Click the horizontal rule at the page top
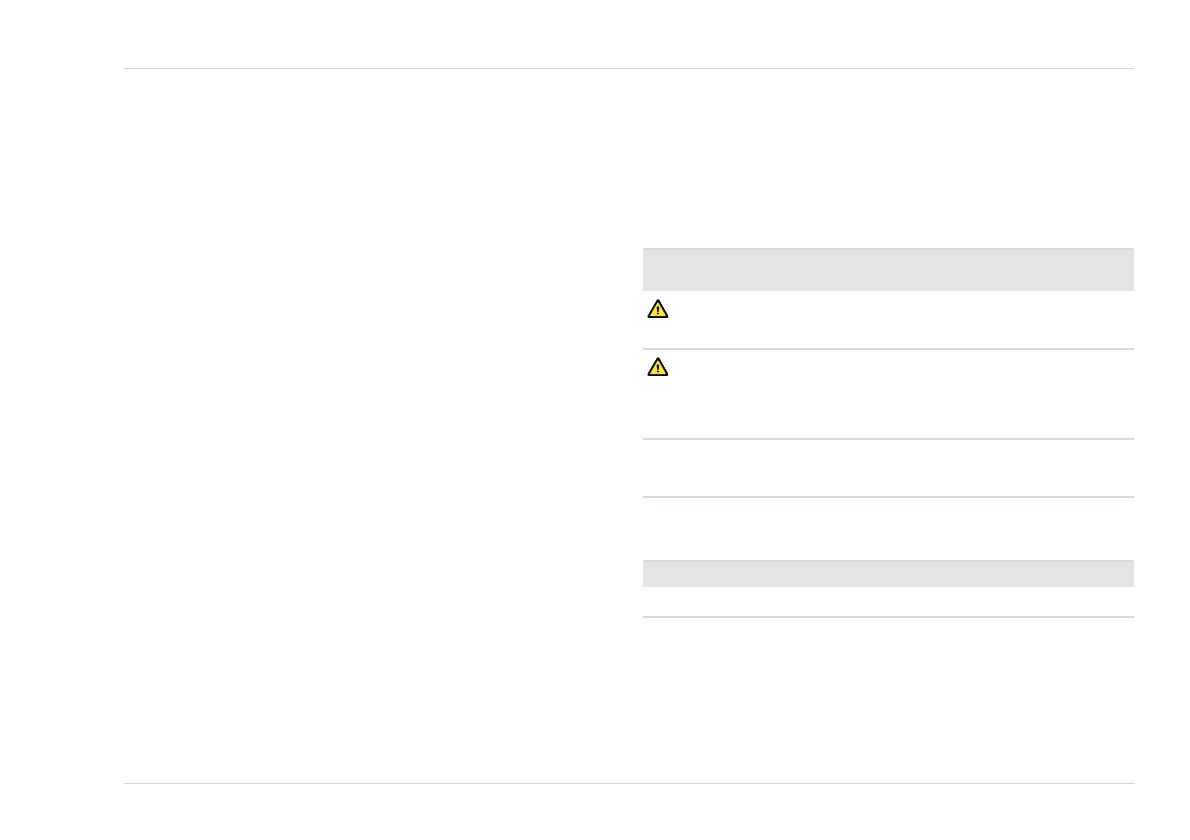 coord(628,69)
